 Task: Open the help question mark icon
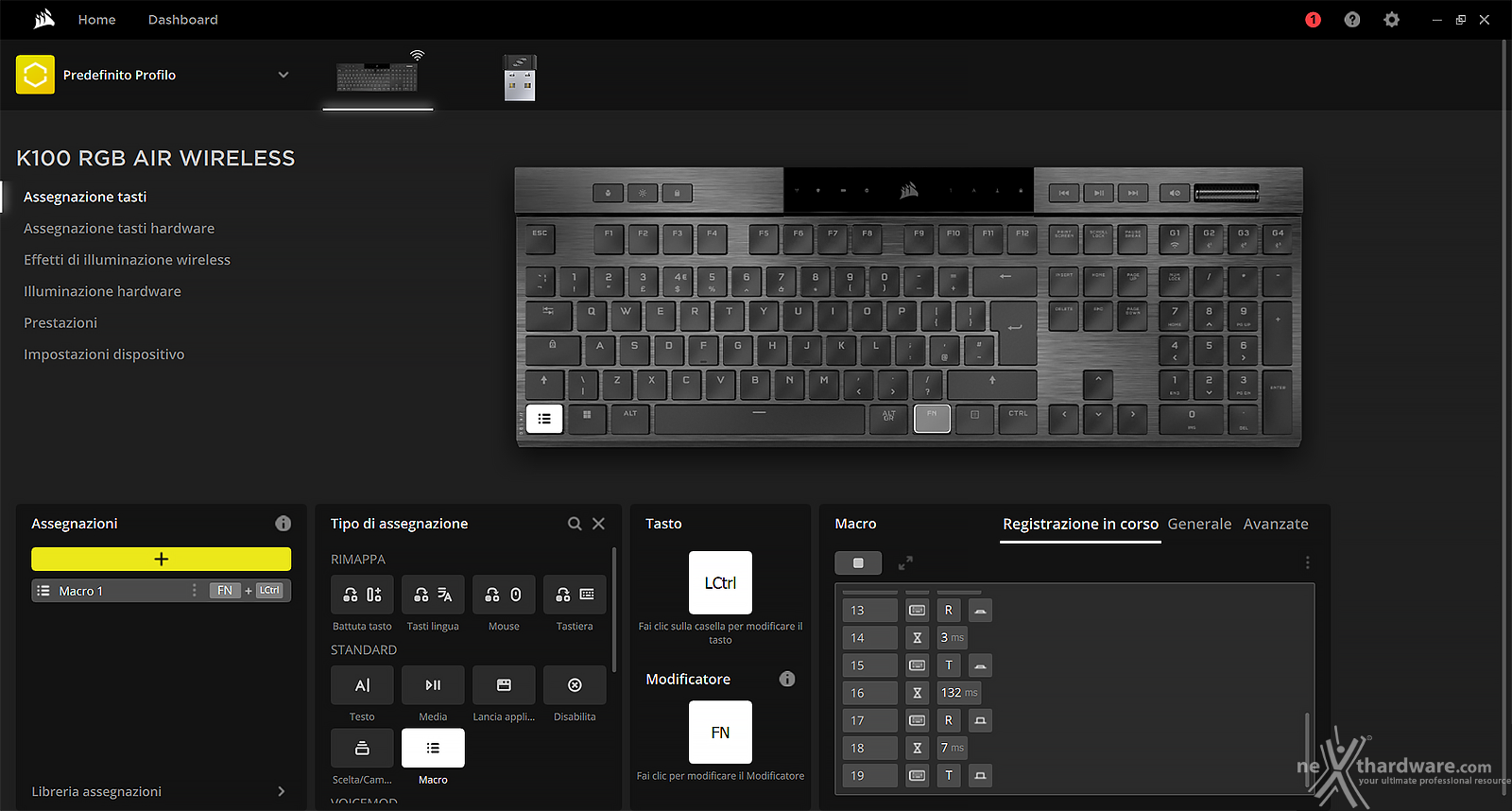pyautogui.click(x=1352, y=20)
